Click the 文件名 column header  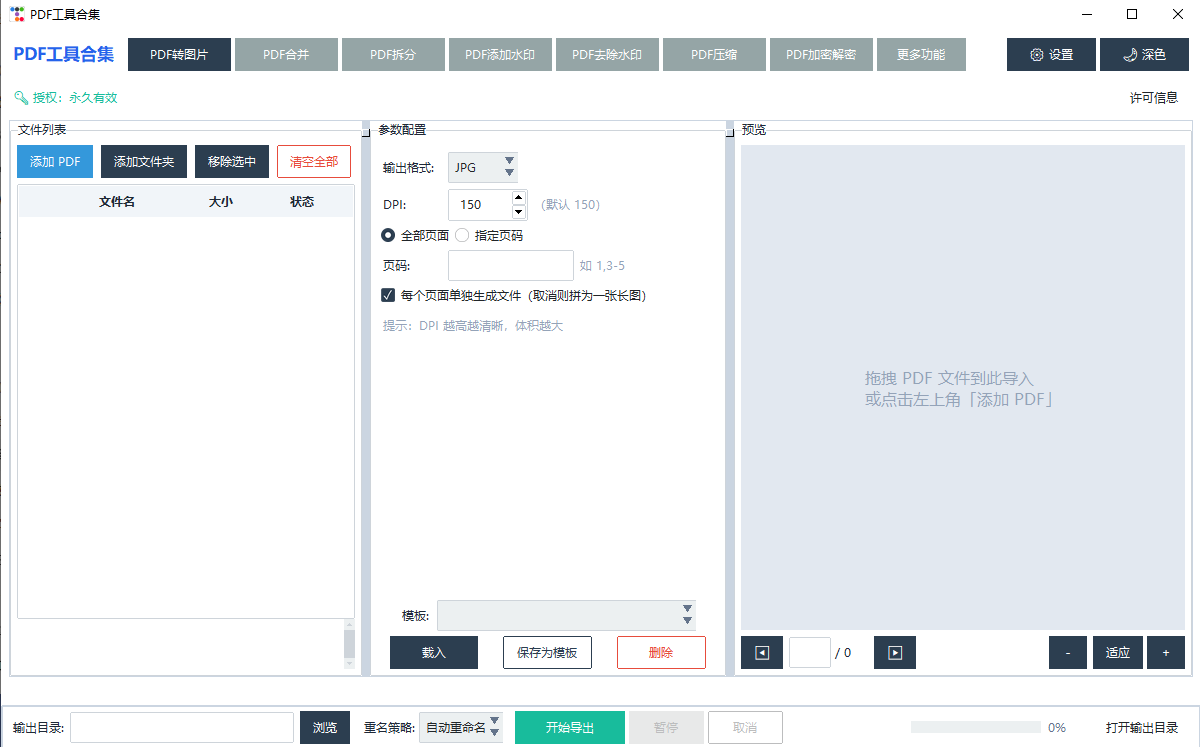pos(117,202)
